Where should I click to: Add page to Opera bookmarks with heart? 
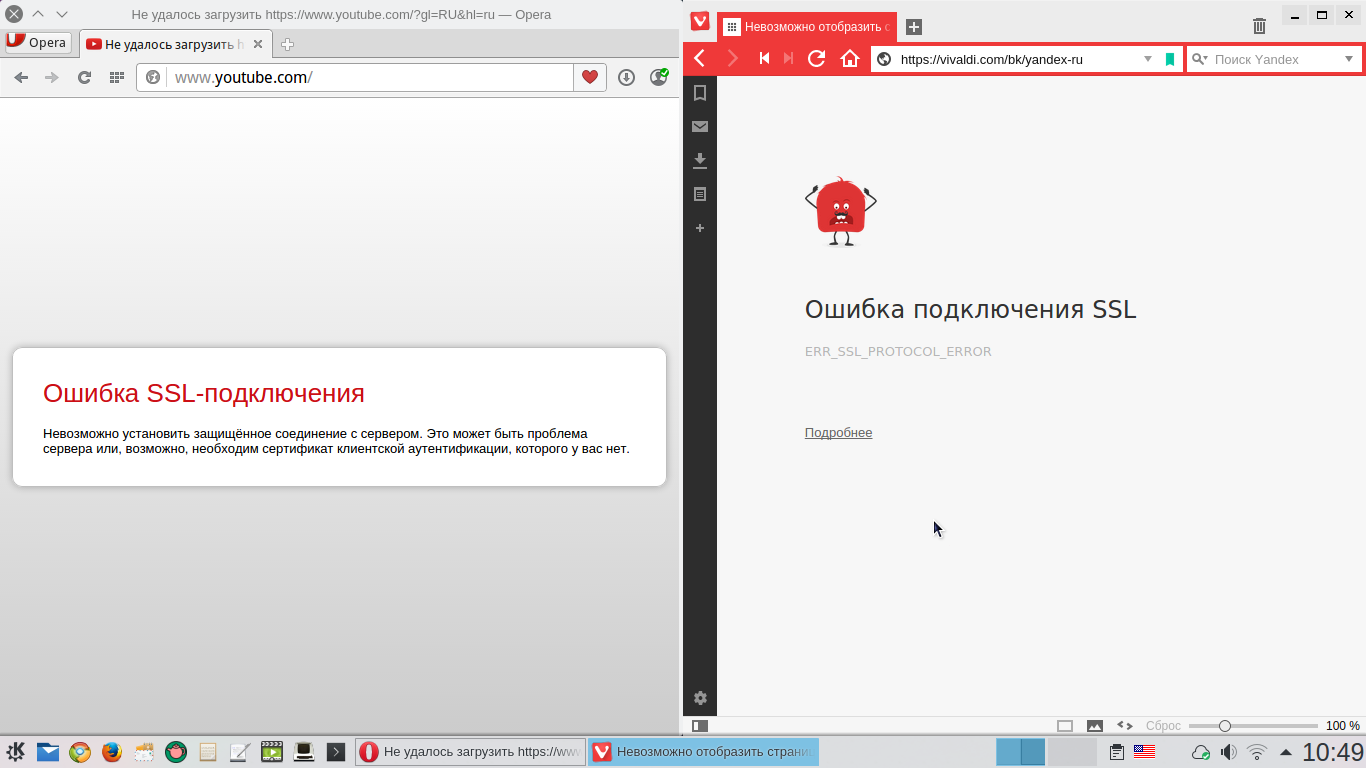(590, 77)
